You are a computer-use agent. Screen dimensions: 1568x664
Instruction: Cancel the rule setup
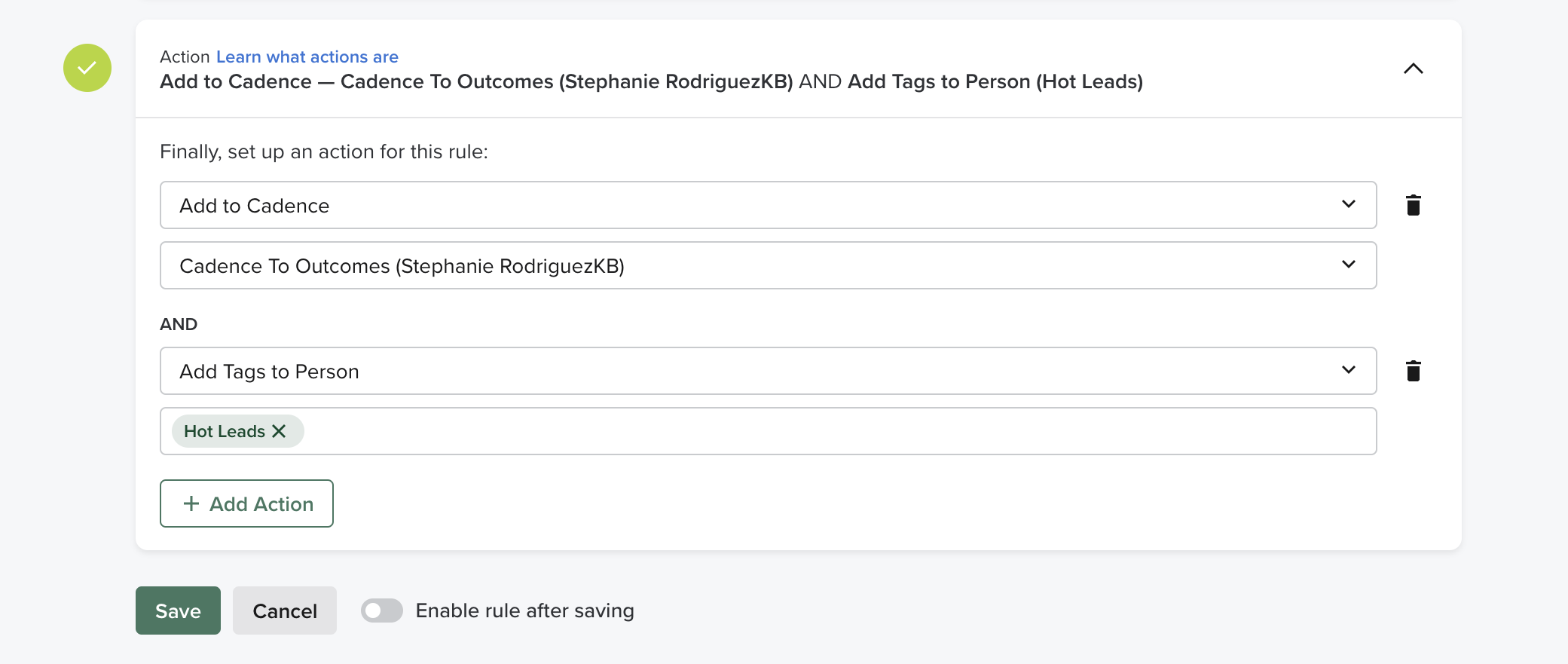coord(284,610)
